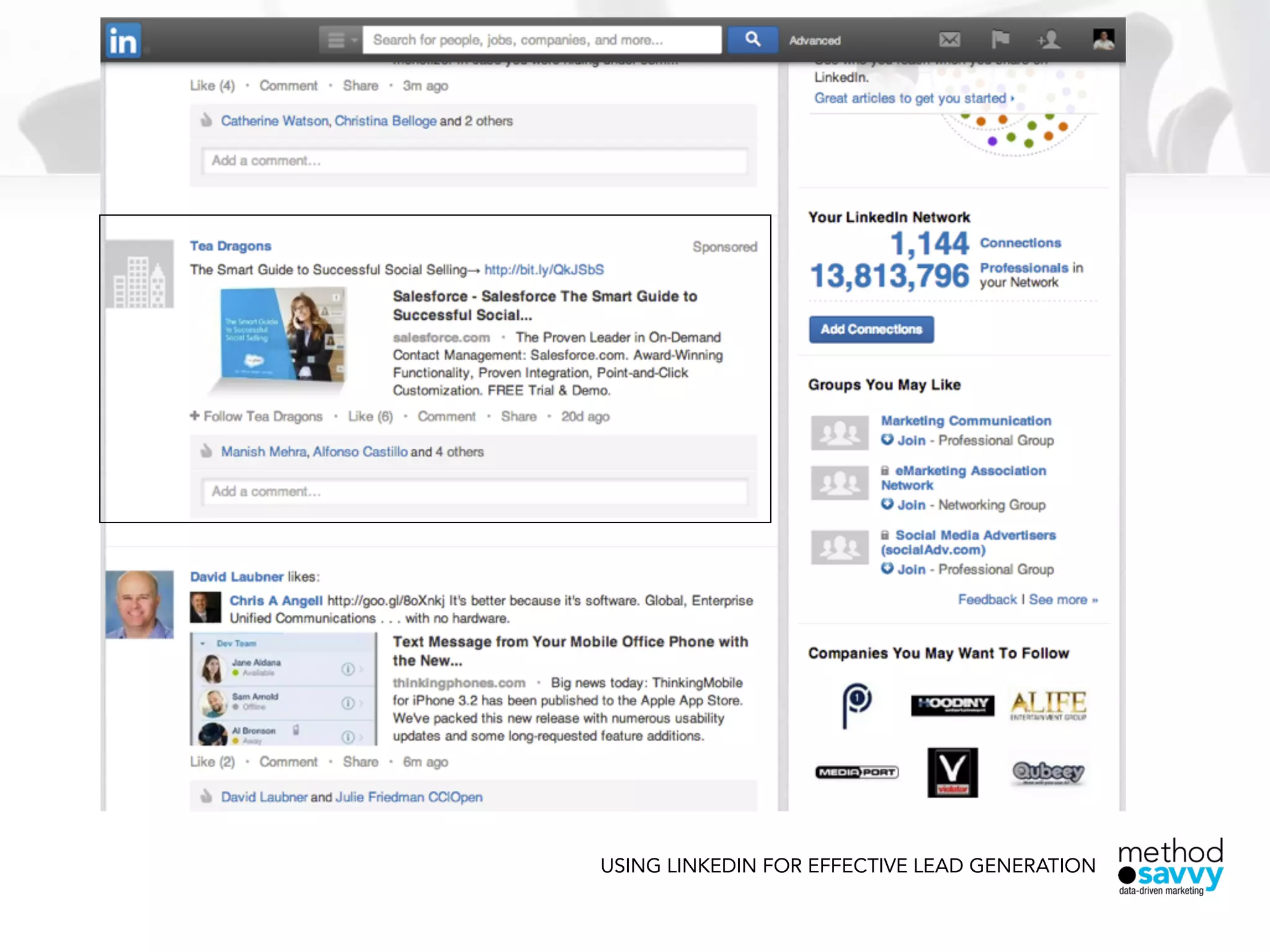Click the thumbs-up icon beside David Laubner and Julie

(206, 796)
